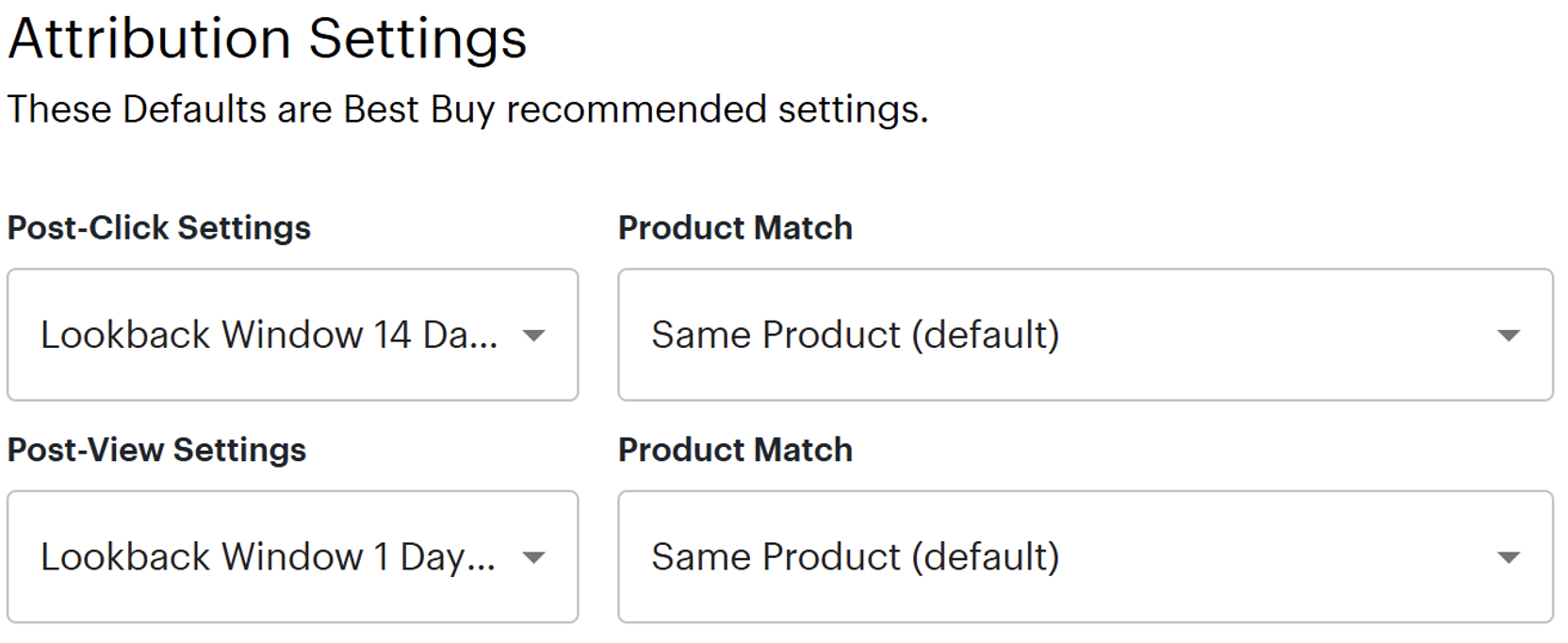Open the Lookback Window 14 Days dropdown

[x=292, y=335]
